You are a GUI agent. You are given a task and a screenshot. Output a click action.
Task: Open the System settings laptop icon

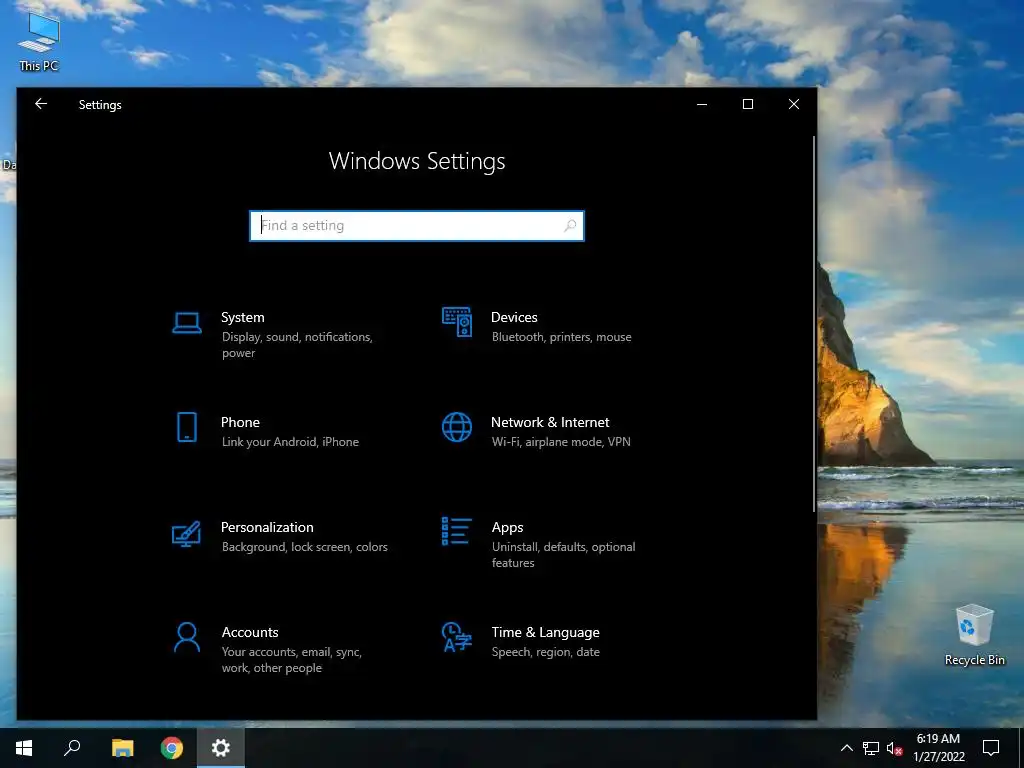(x=187, y=323)
